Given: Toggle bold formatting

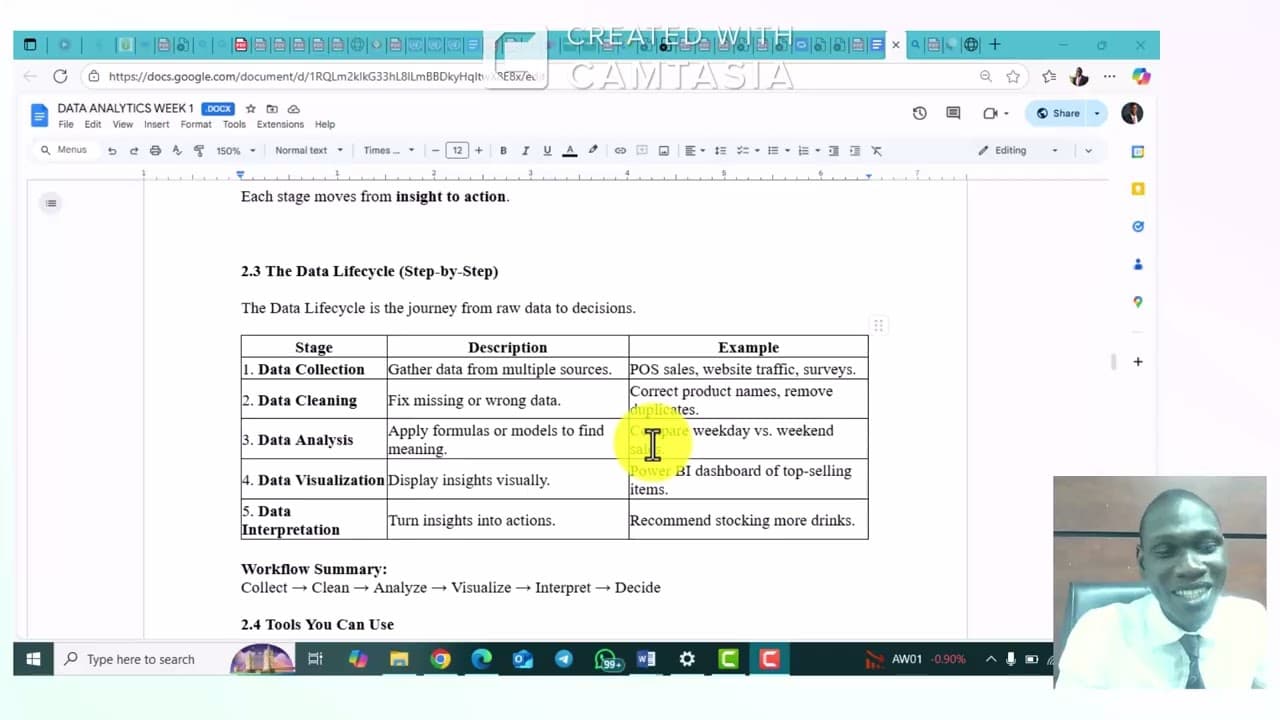Looking at the screenshot, I should (x=503, y=151).
